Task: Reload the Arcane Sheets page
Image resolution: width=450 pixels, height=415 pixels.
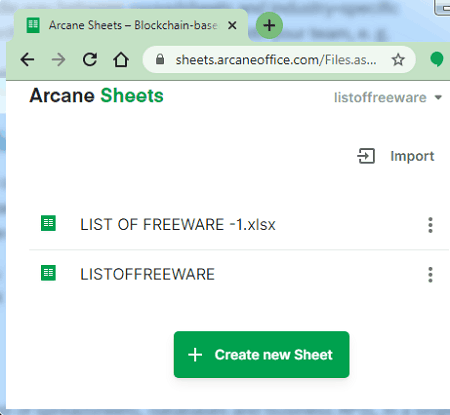Action: pyautogui.click(x=90, y=60)
